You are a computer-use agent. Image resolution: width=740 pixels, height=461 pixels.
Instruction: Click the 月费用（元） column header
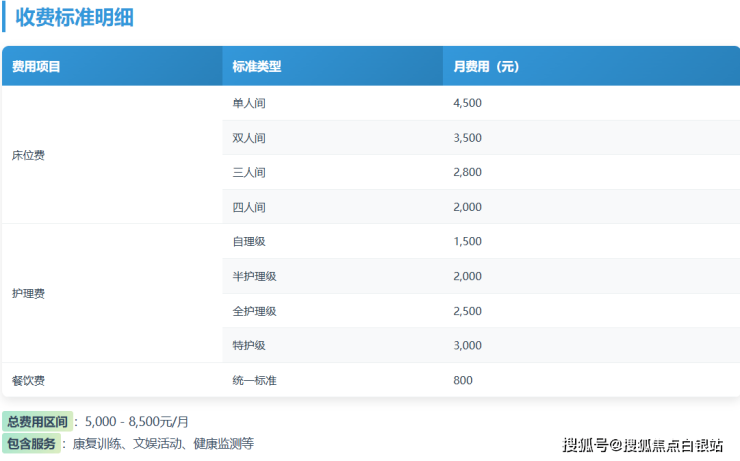[486, 67]
